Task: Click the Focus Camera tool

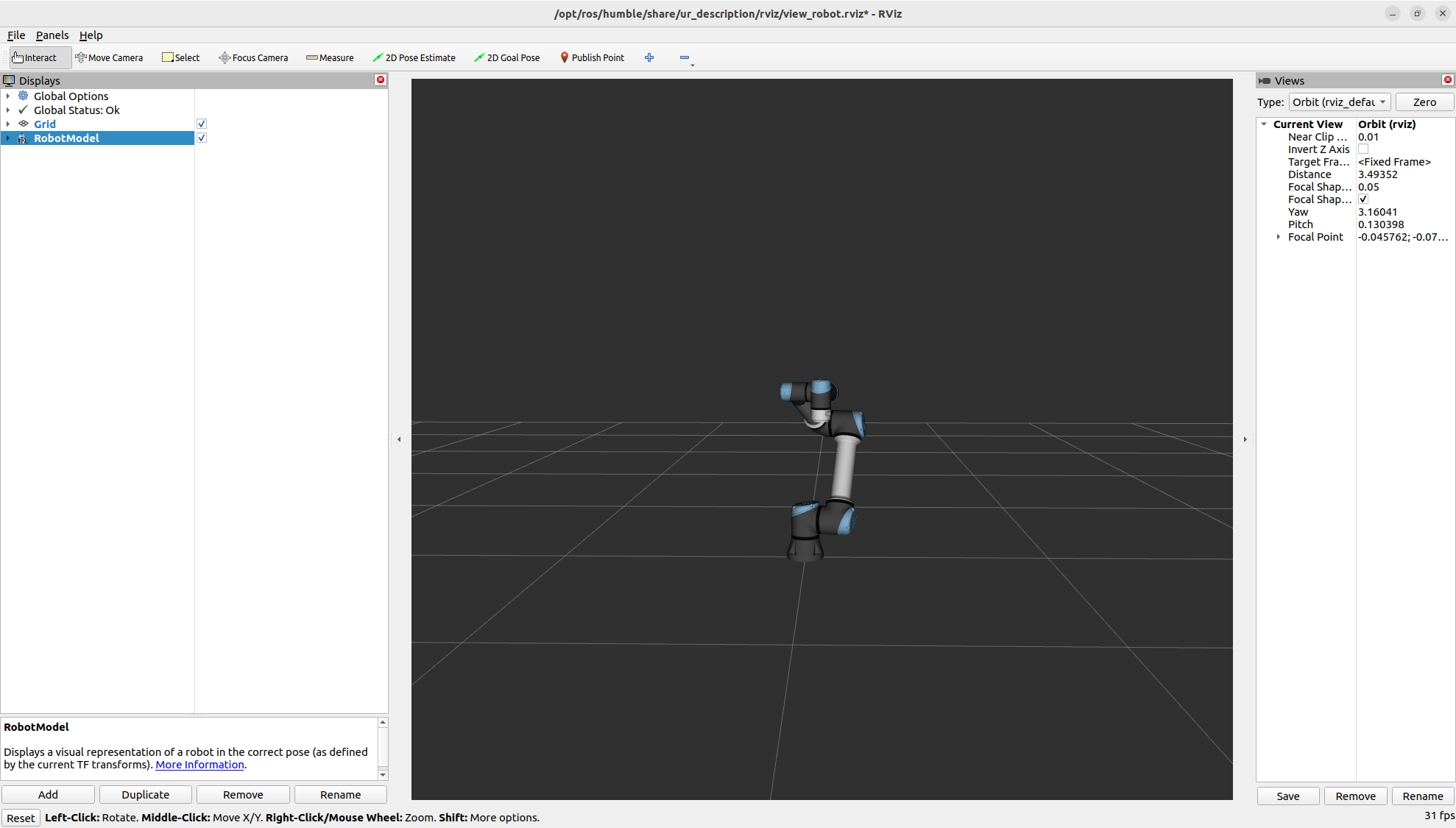Action: click(x=253, y=57)
